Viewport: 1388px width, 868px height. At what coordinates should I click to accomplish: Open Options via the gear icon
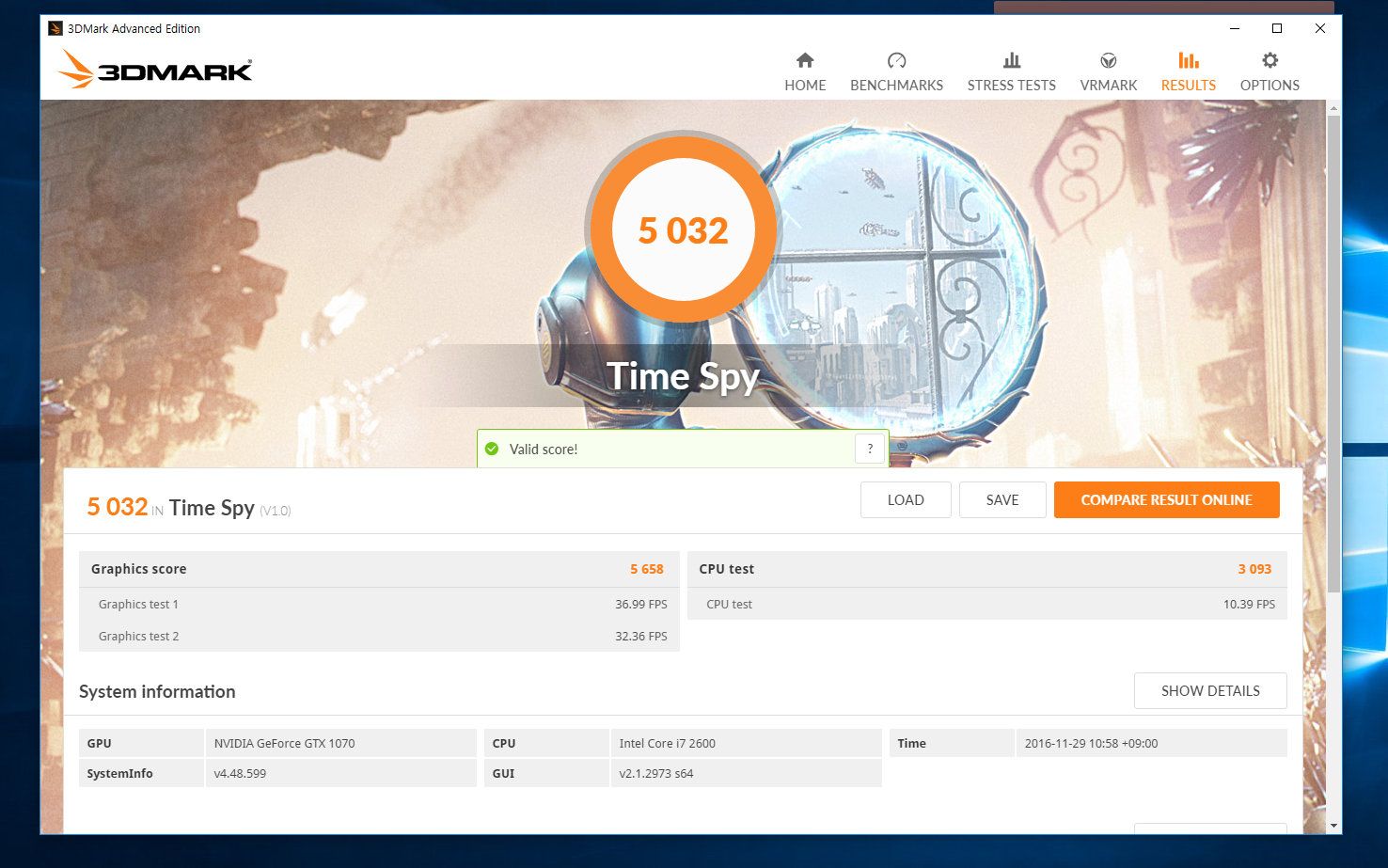pyautogui.click(x=1270, y=60)
